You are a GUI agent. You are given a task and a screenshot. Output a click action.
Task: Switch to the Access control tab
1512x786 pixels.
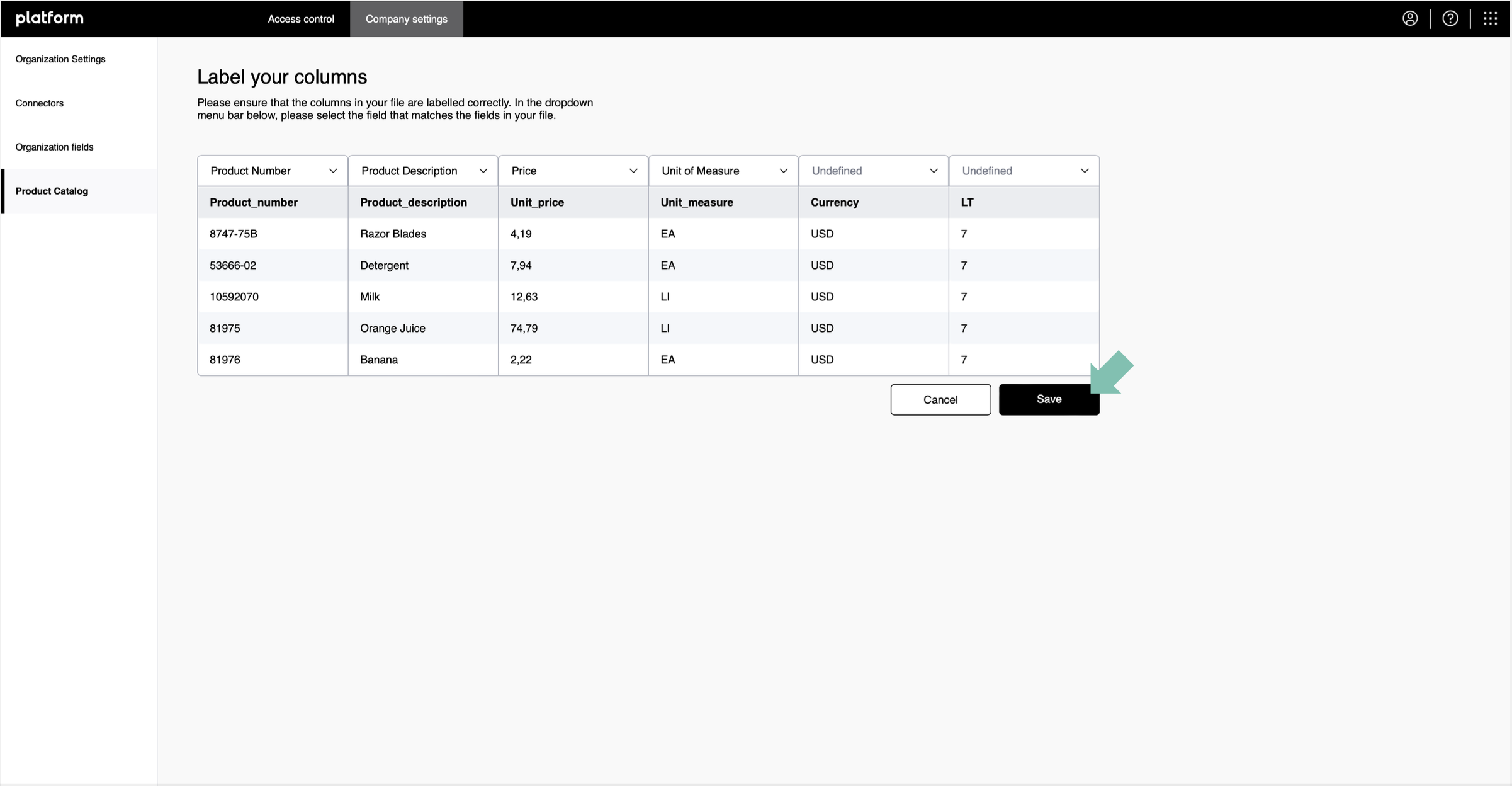coord(301,19)
